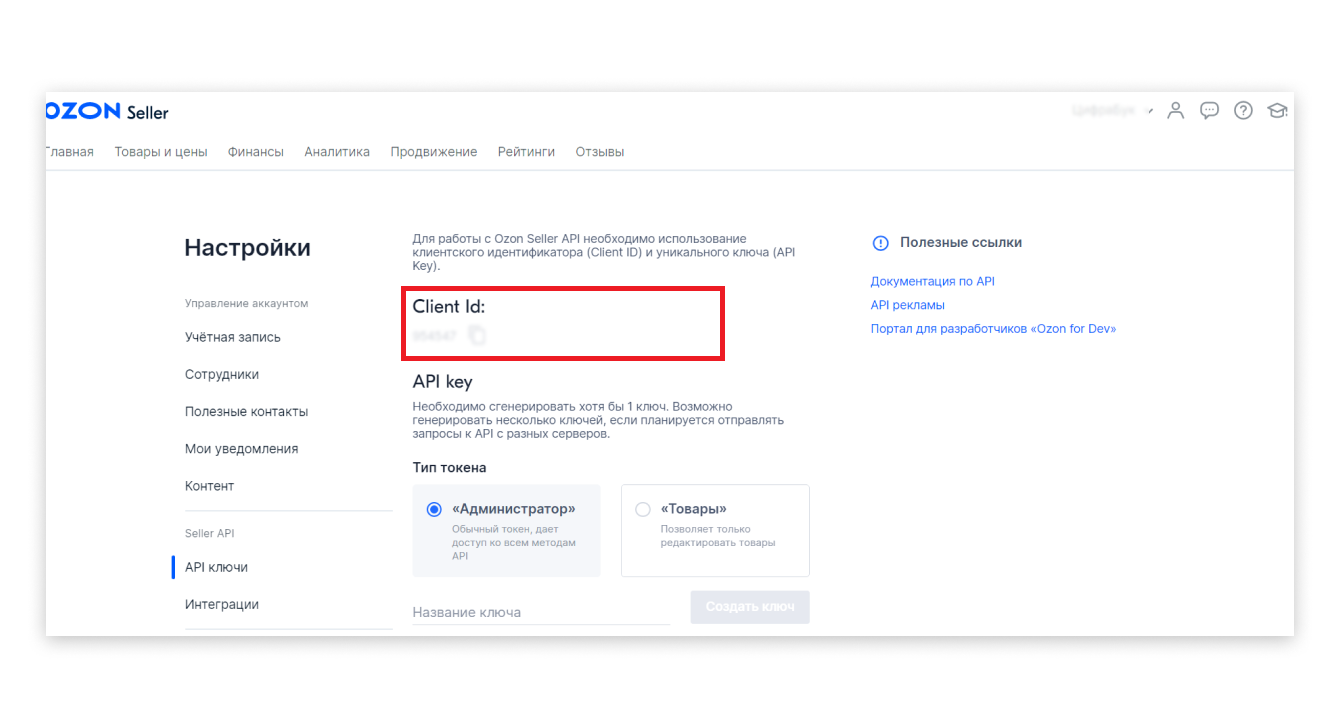1340x712 pixels.
Task: Open the chat messages icon
Action: 1210,111
